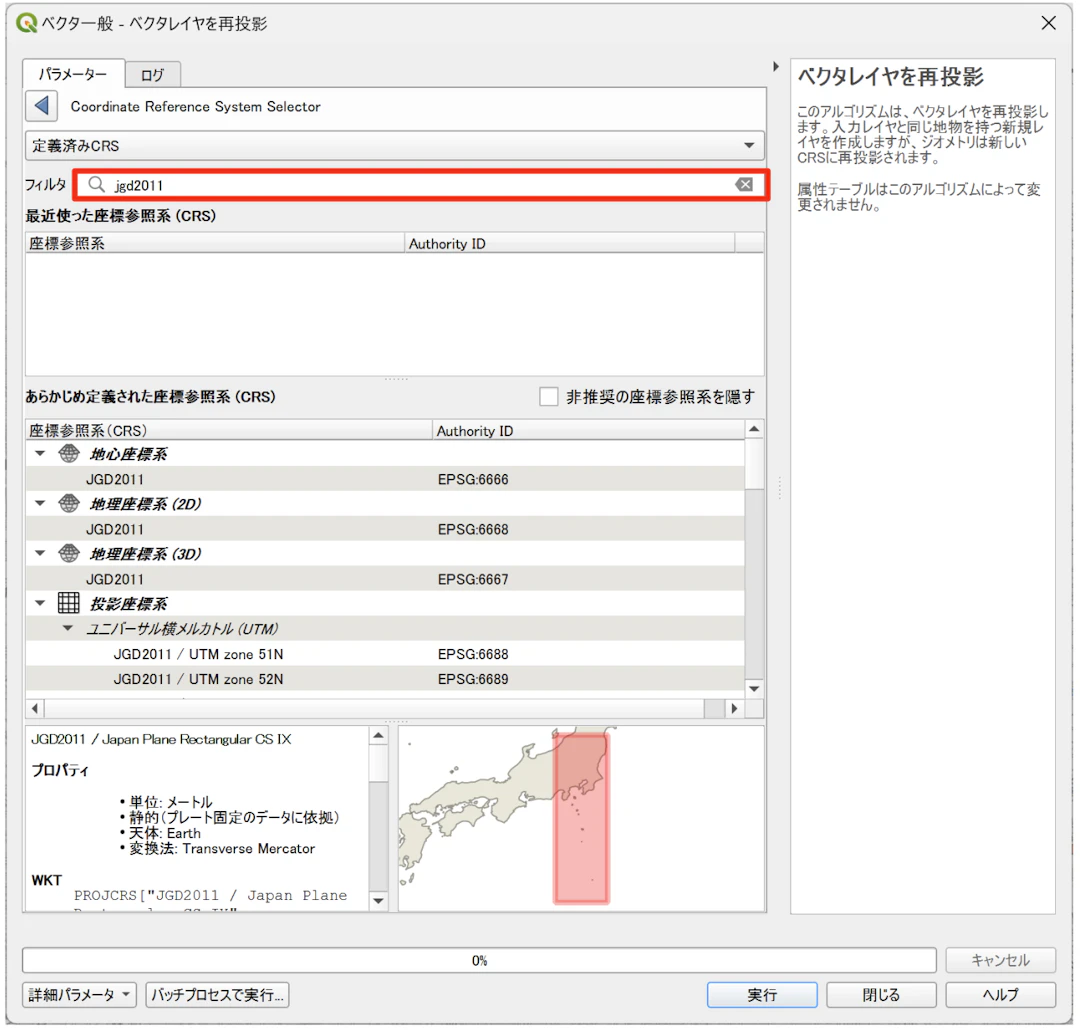Select JGD2011 EPSG:6668 row
The image size is (1080, 1030).
[x=385, y=529]
